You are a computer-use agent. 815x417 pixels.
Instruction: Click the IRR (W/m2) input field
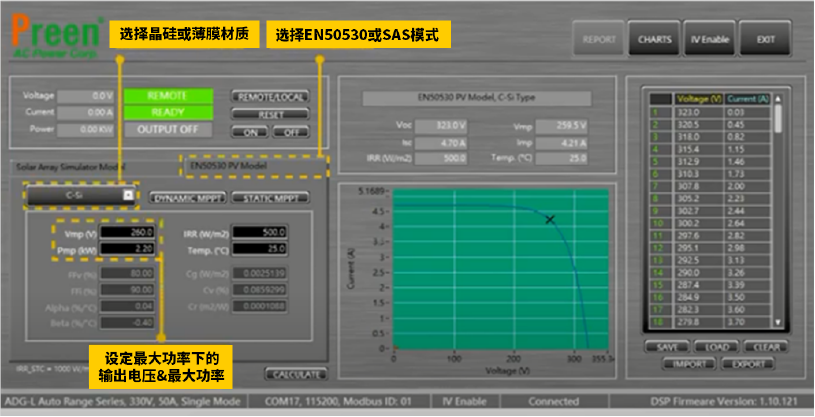[x=263, y=233]
